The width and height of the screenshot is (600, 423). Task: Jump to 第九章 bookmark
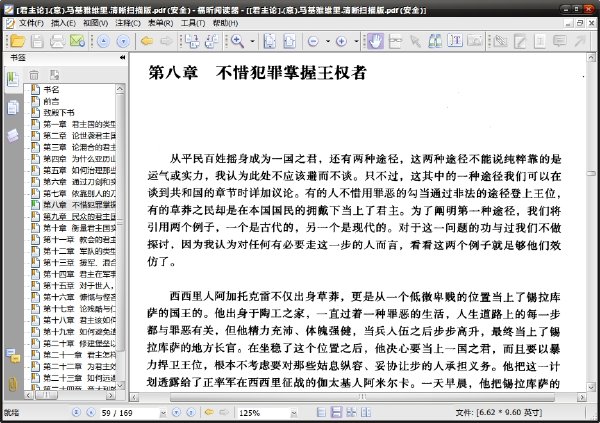tap(79, 216)
